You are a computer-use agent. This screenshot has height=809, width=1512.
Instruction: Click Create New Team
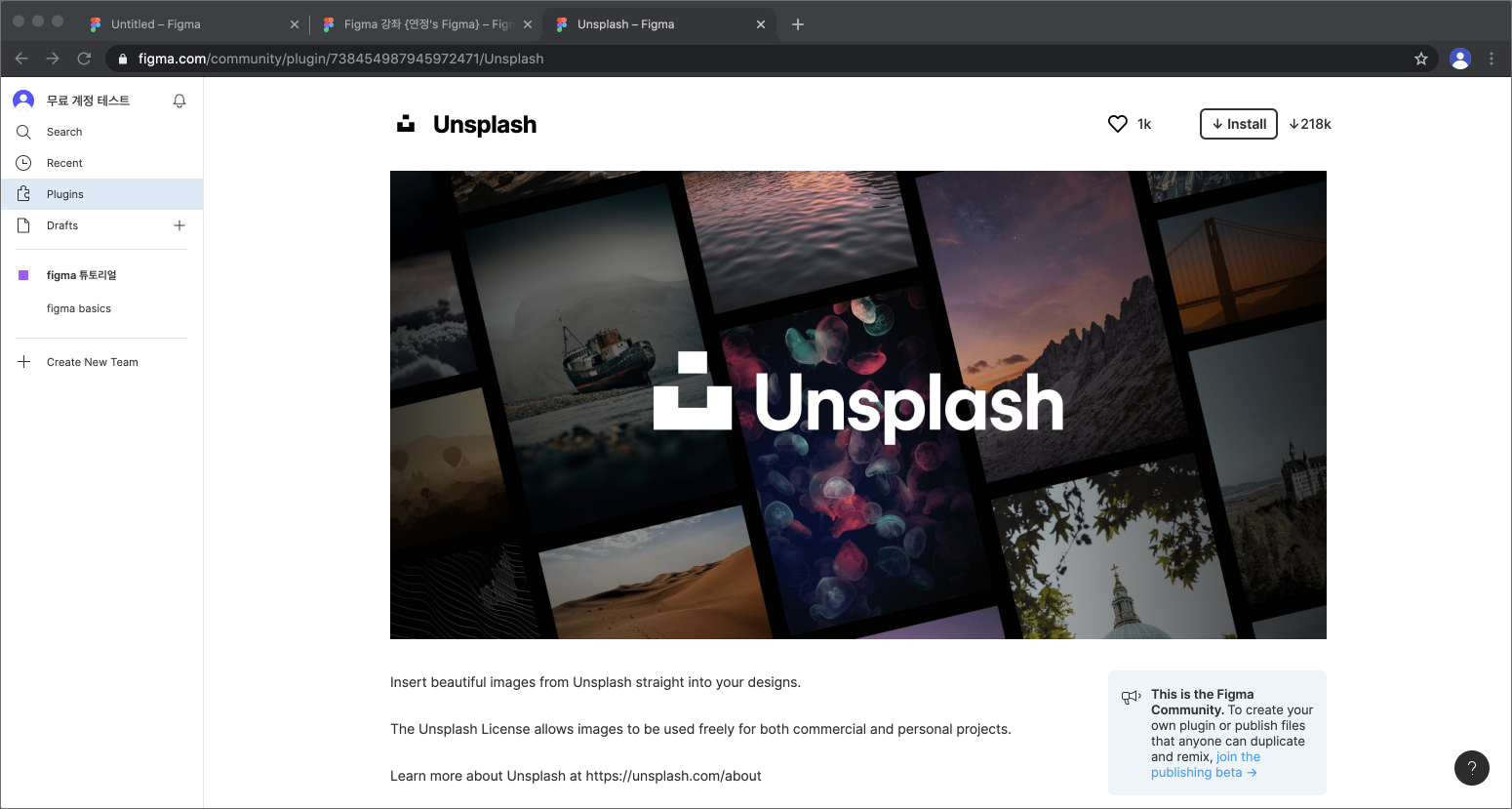[x=93, y=362]
